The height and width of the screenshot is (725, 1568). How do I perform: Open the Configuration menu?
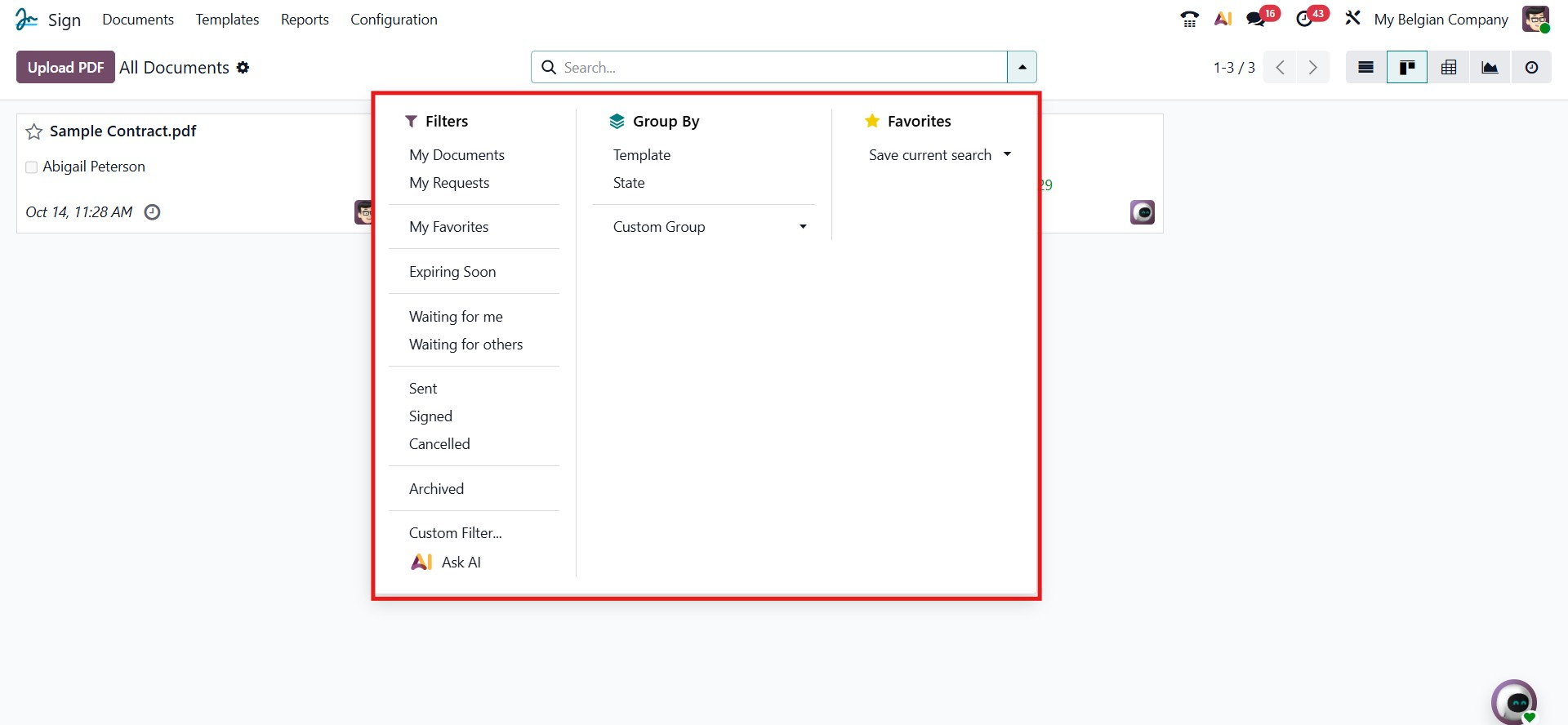394,20
